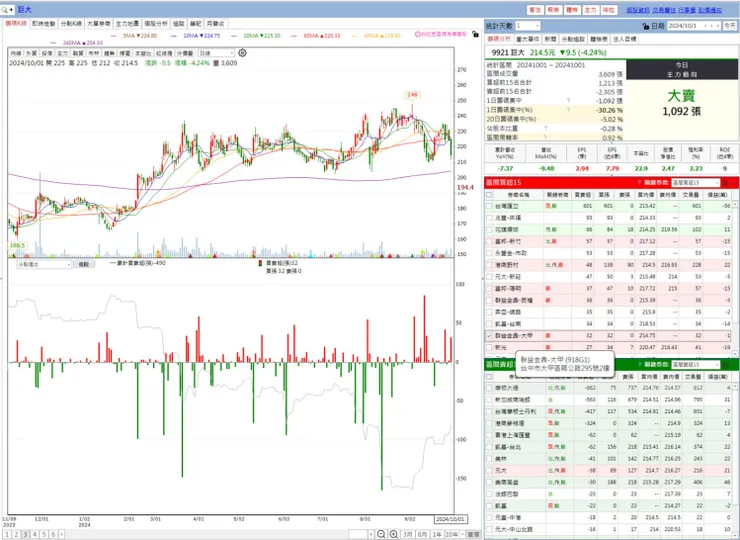Click the 10MA legend color line
740x540 pixels.
click(174, 35)
